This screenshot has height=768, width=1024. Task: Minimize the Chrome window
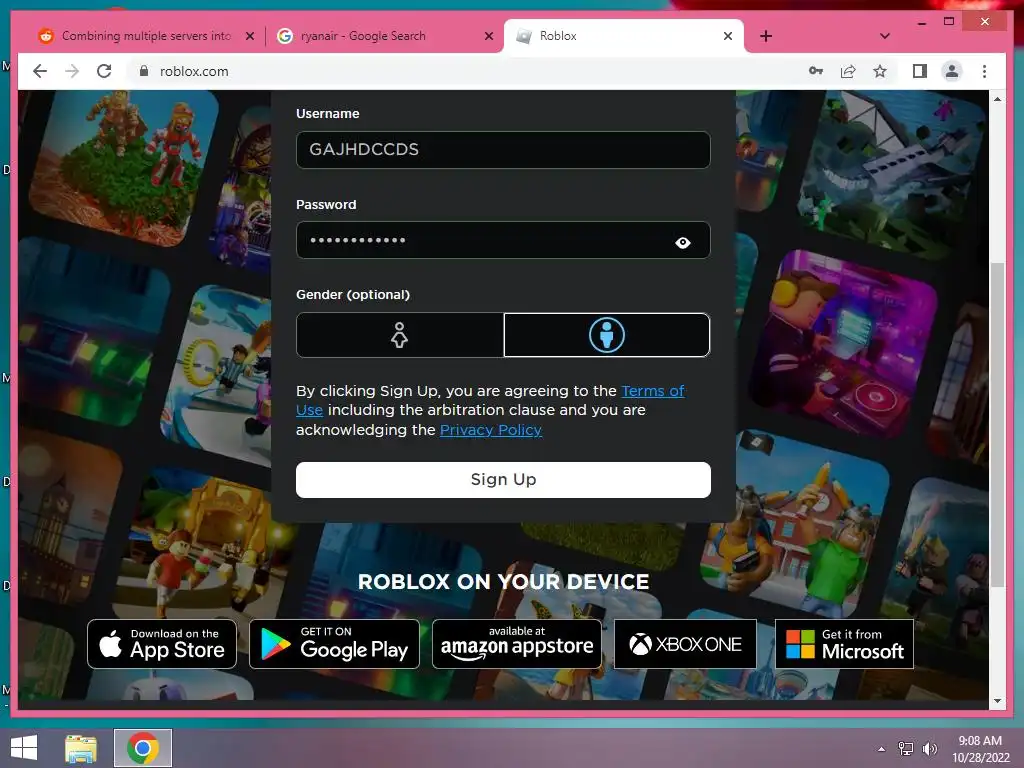click(x=921, y=22)
